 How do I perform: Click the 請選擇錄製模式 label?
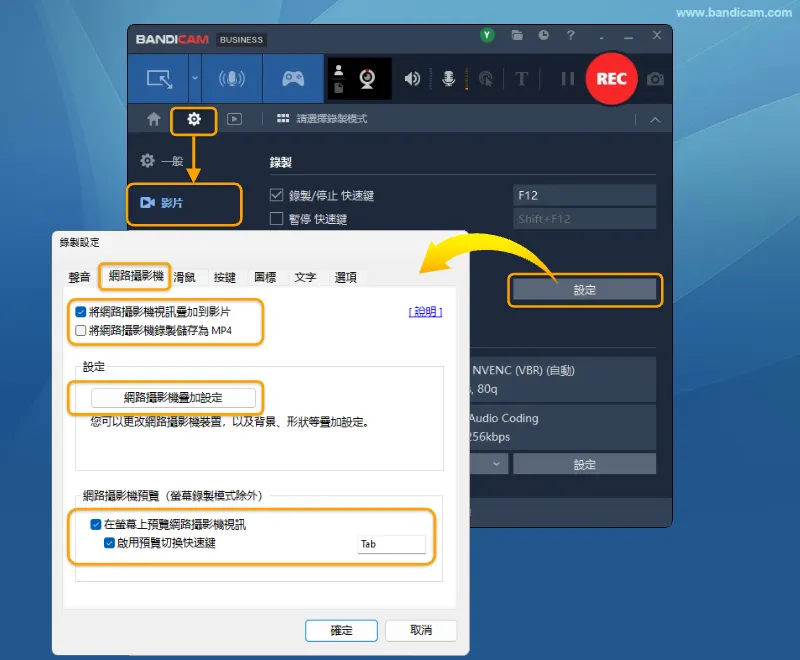(332, 119)
